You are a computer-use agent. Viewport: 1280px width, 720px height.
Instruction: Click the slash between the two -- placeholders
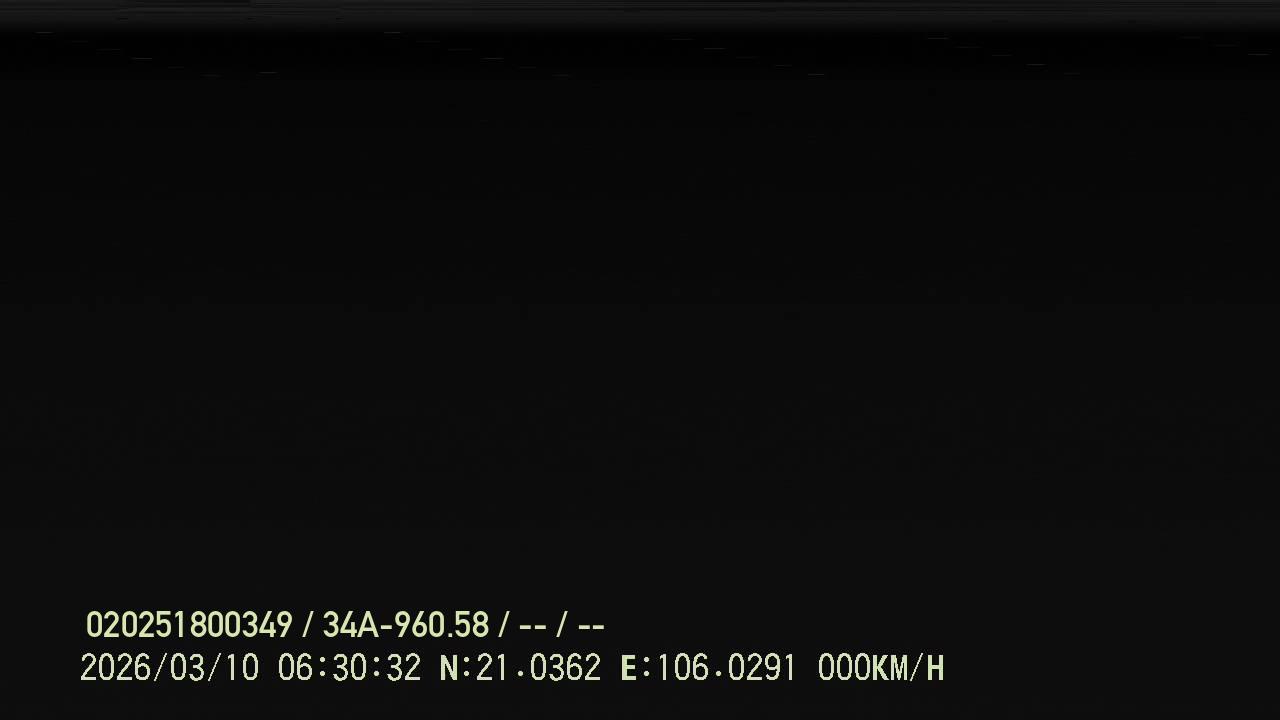pos(562,626)
